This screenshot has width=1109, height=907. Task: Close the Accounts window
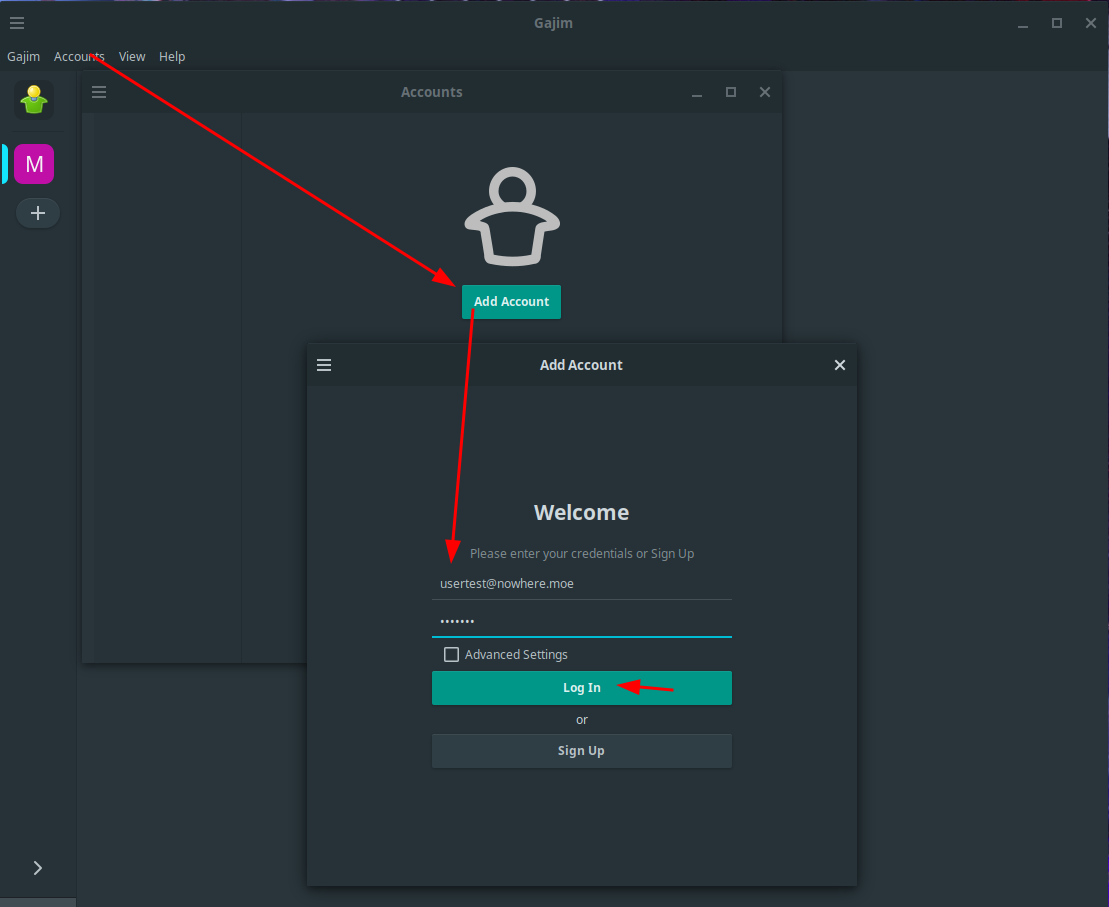click(x=765, y=92)
